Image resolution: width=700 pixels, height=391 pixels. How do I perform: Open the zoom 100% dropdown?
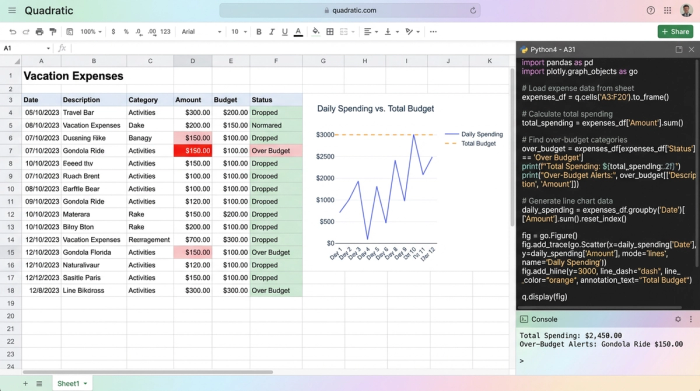[91, 32]
